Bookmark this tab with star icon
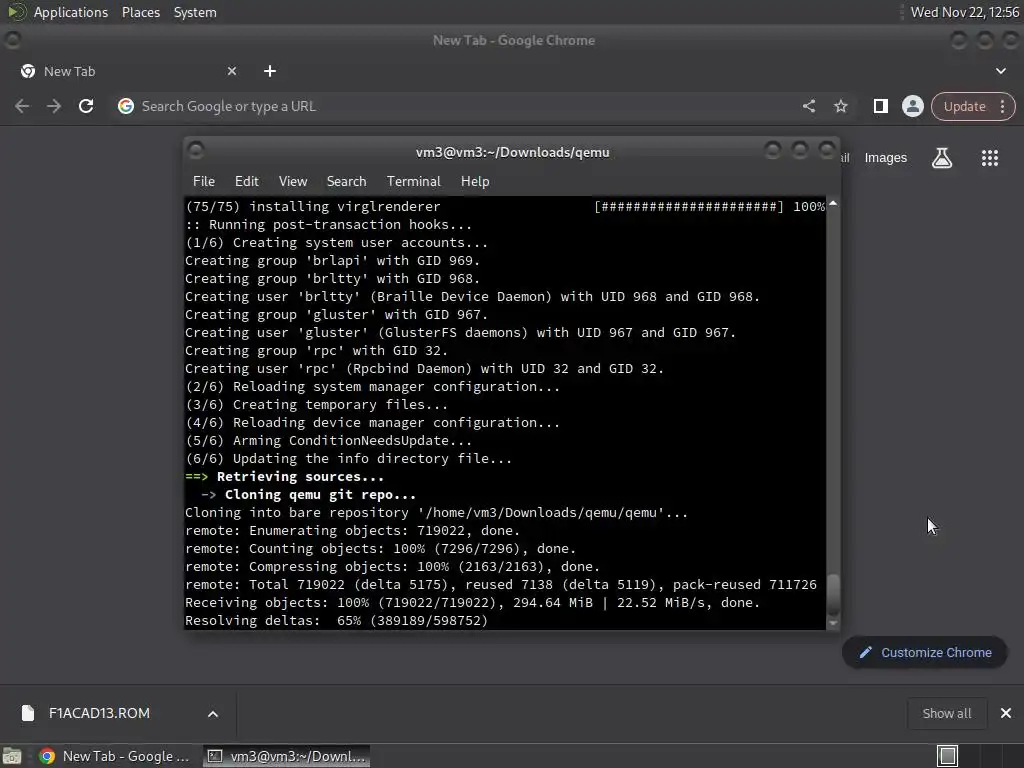 840,106
